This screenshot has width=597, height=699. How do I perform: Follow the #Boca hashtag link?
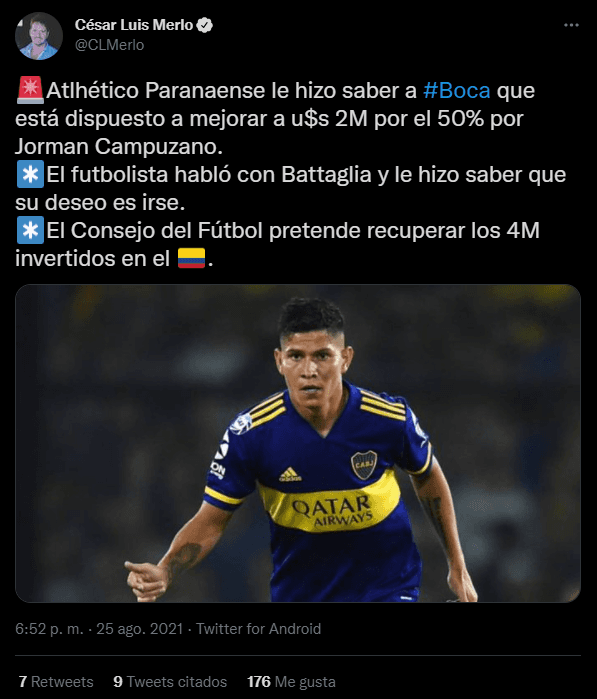pyautogui.click(x=457, y=90)
